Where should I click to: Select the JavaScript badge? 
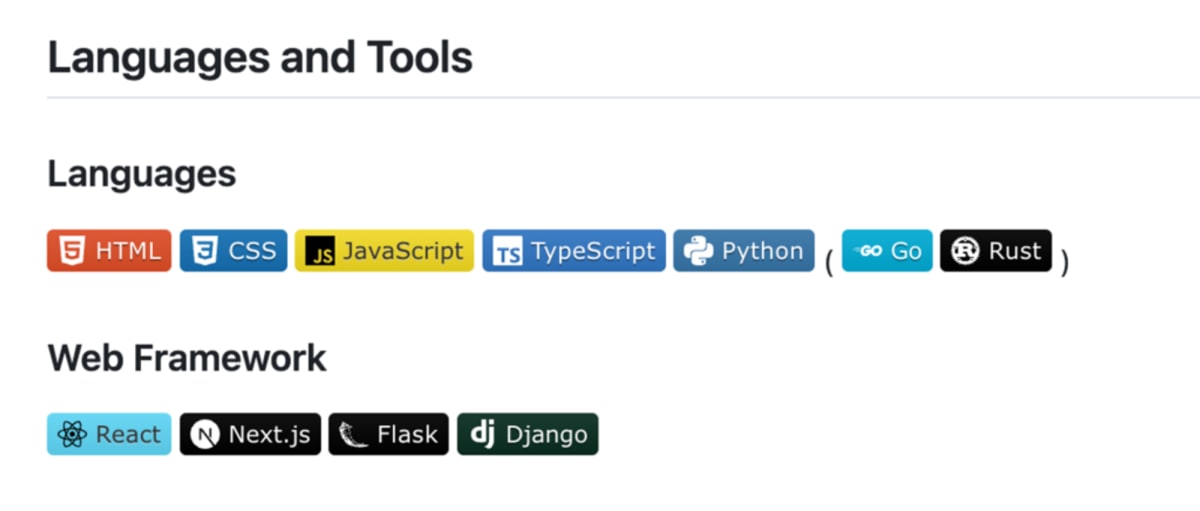[384, 251]
